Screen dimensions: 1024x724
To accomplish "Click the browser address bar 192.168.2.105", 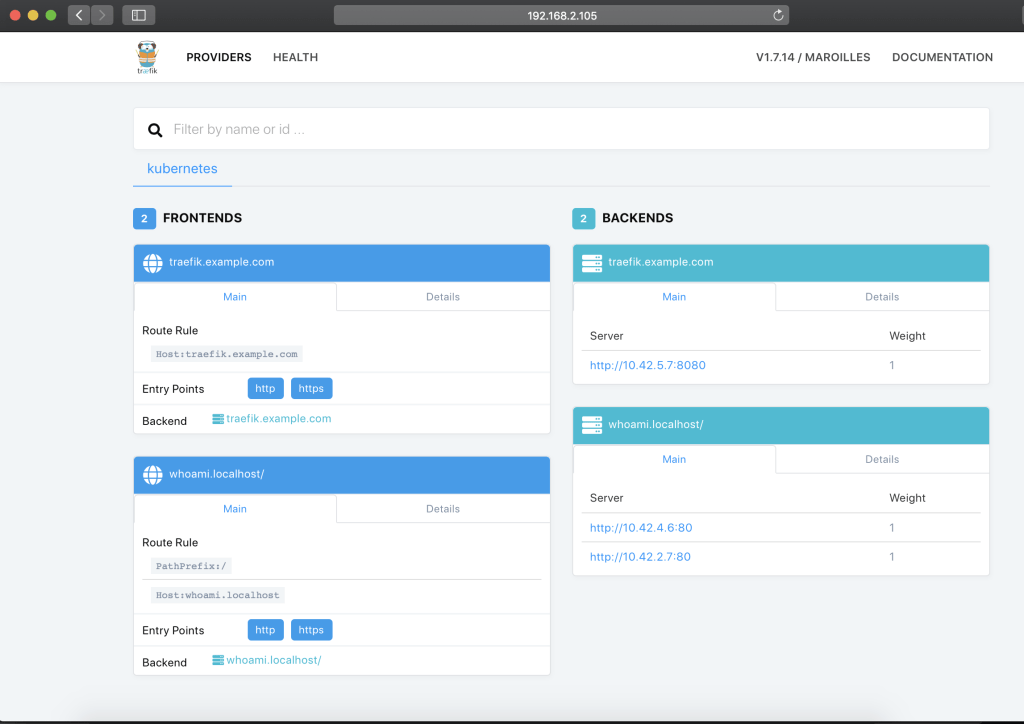I will [x=561, y=15].
